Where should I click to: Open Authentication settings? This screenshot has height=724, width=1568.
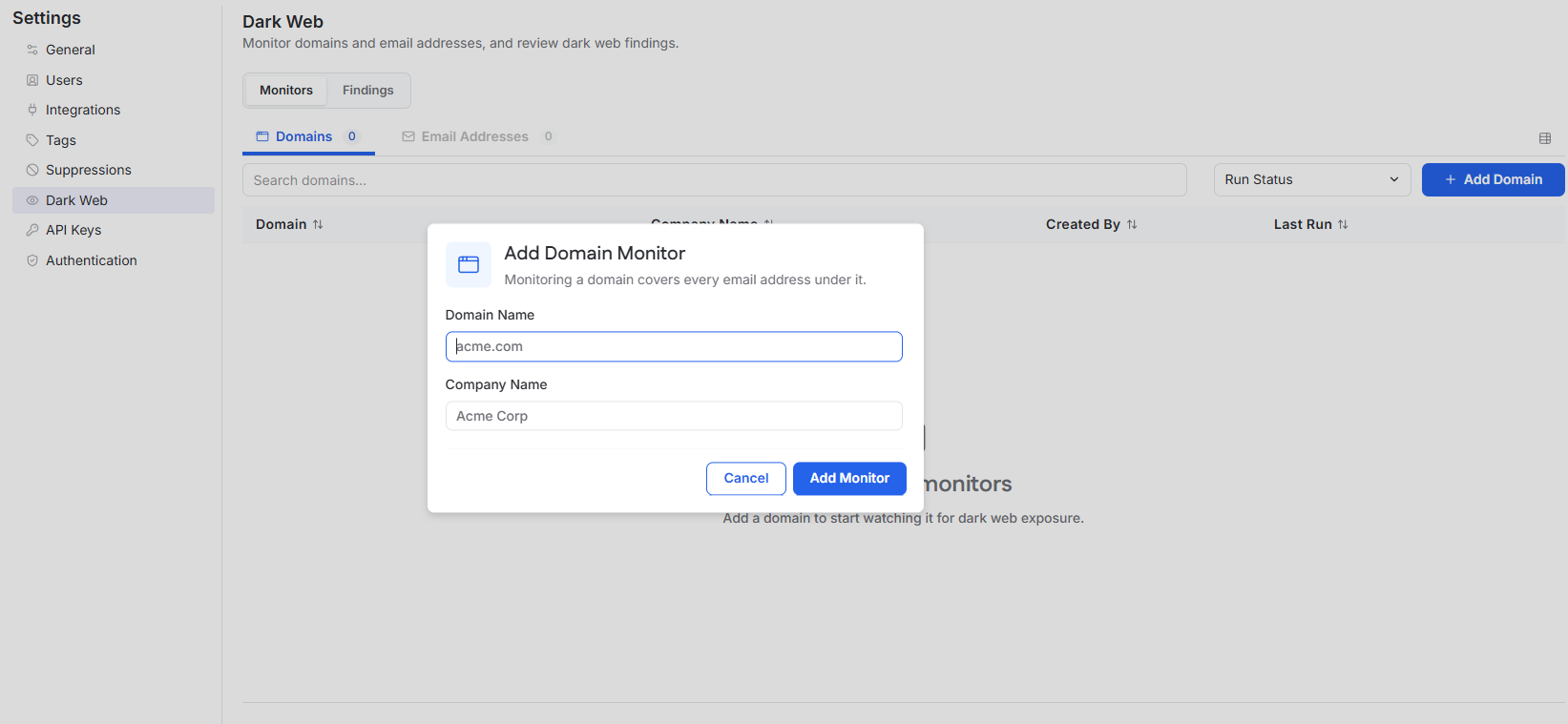[114, 260]
